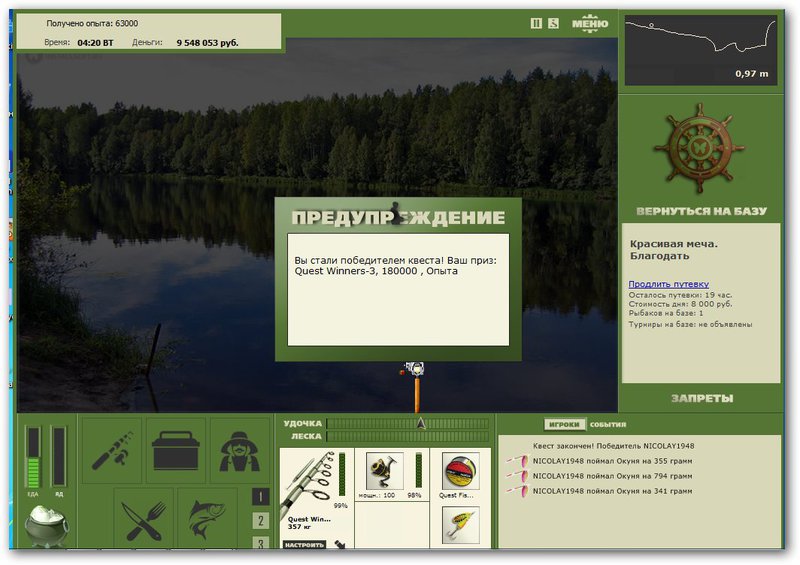The image size is (800, 565).
Task: Select the spinning reel item
Action: point(385,470)
